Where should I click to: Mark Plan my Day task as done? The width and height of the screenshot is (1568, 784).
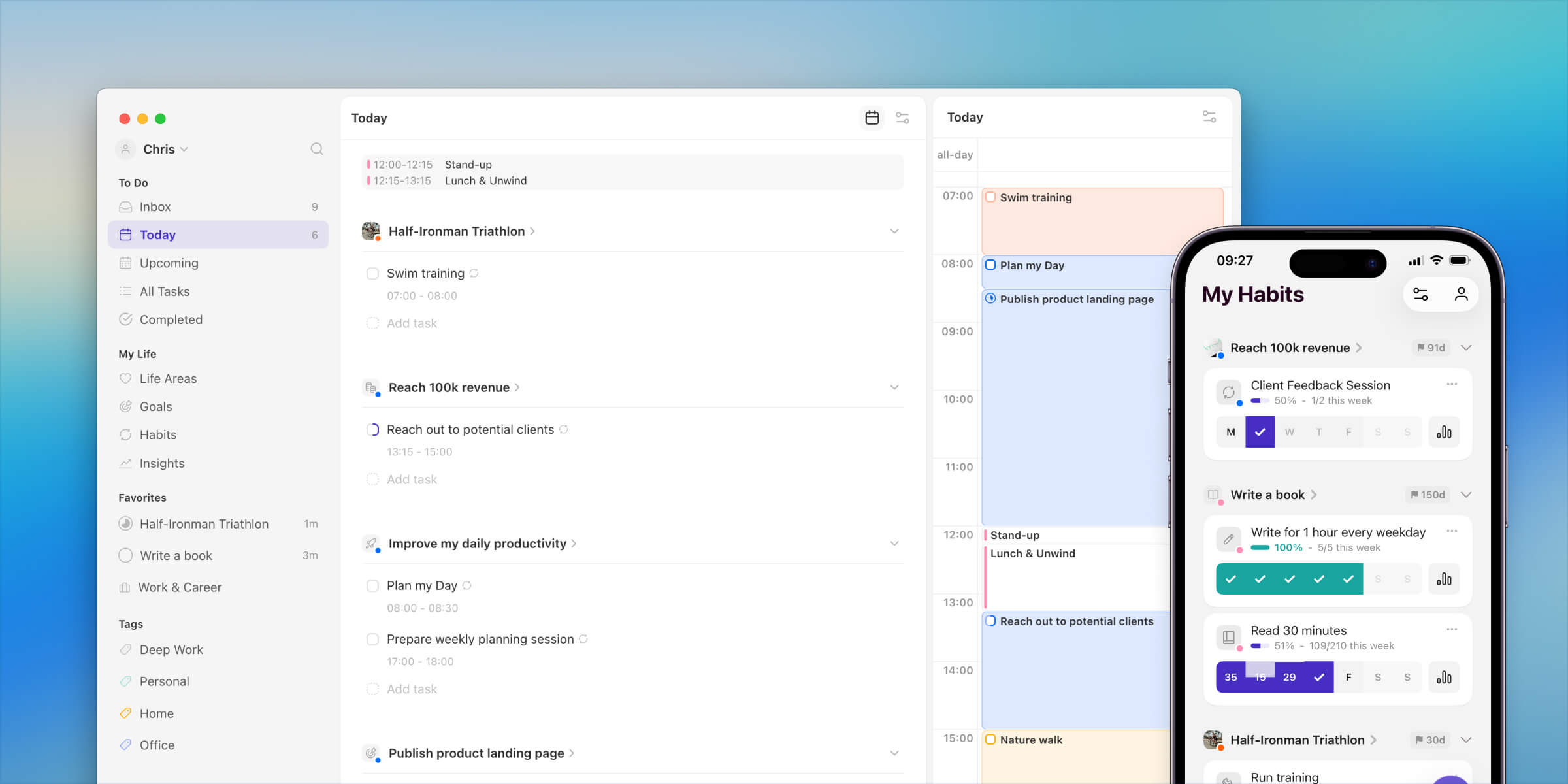[372, 586]
